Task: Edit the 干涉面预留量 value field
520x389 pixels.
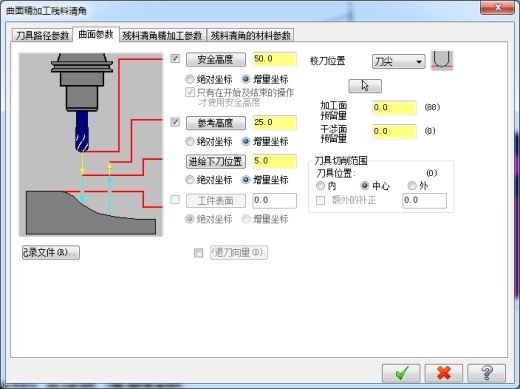Action: (394, 132)
